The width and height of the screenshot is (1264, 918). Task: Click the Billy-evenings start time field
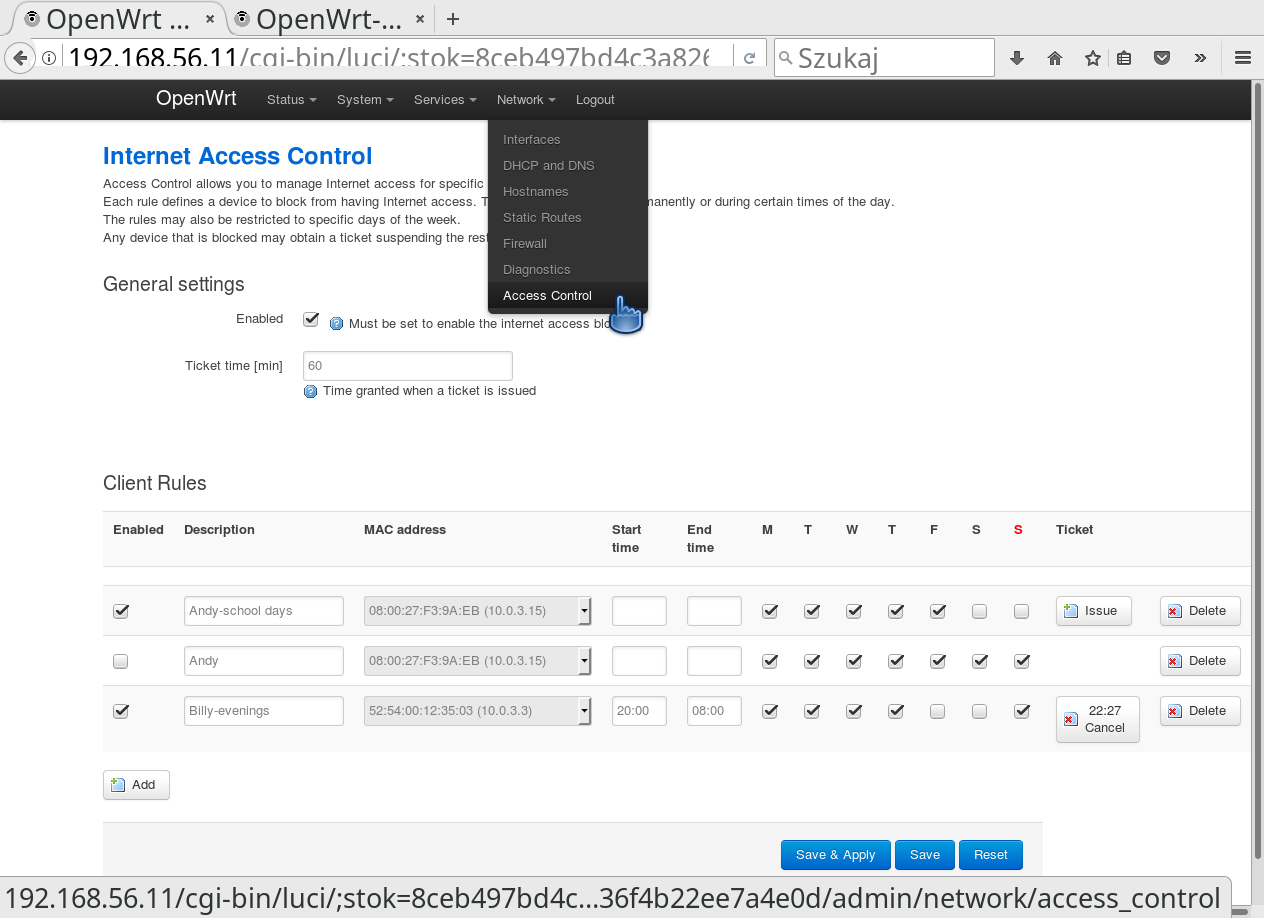coord(639,711)
